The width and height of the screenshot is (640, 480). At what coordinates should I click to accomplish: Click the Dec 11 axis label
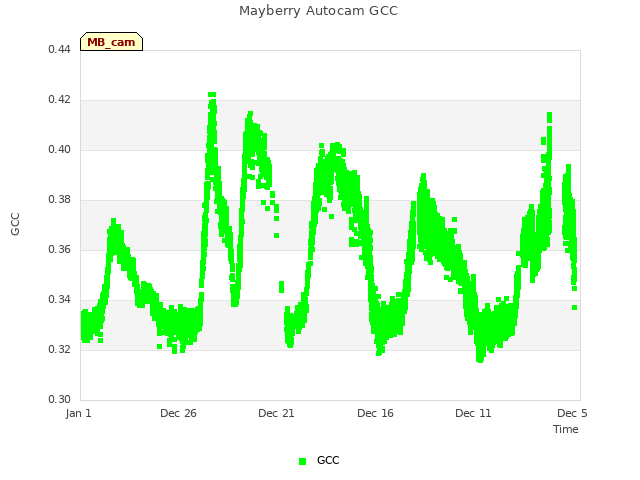(x=473, y=413)
